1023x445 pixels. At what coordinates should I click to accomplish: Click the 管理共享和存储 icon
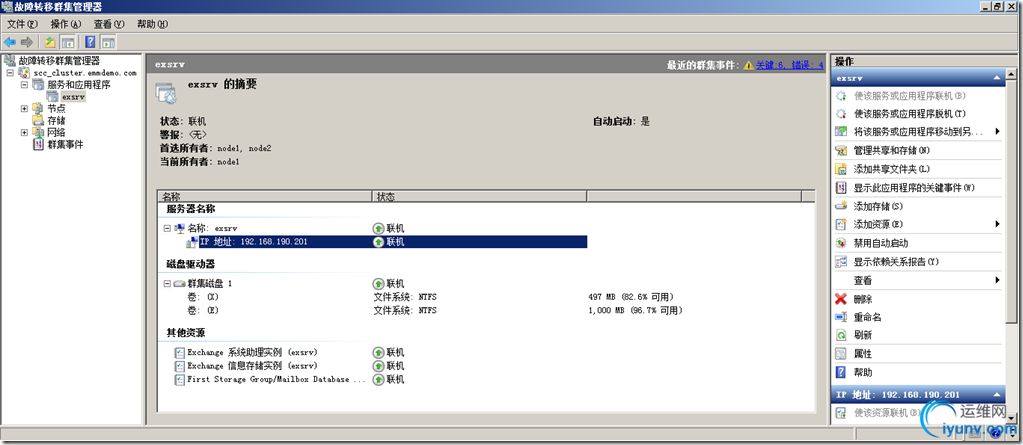pyautogui.click(x=841, y=151)
